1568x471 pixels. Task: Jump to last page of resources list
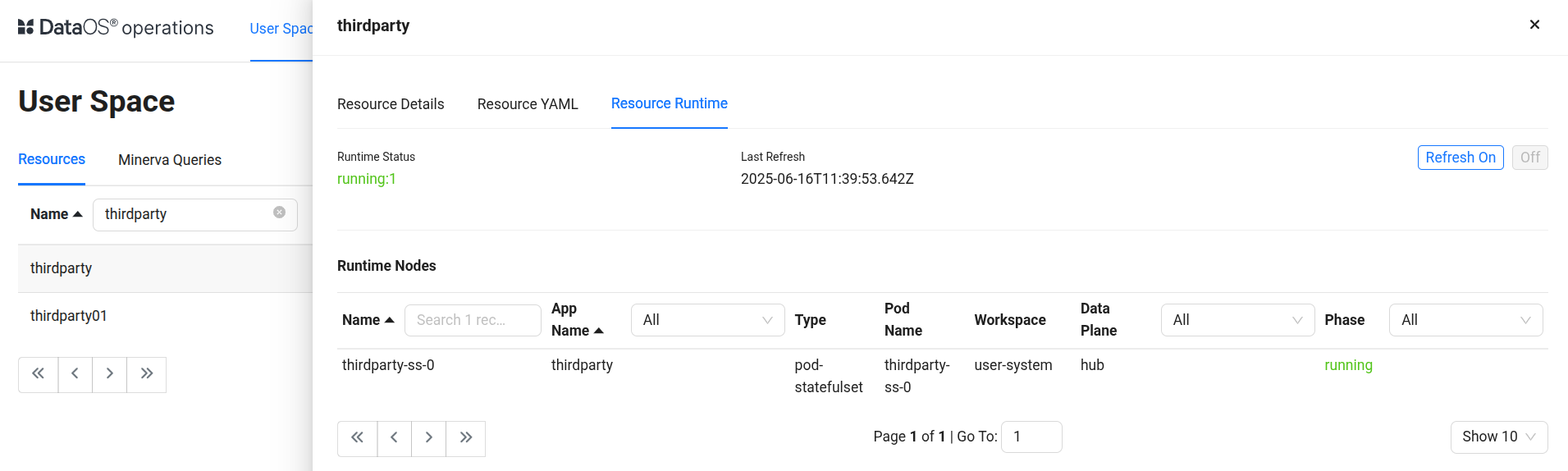(146, 374)
